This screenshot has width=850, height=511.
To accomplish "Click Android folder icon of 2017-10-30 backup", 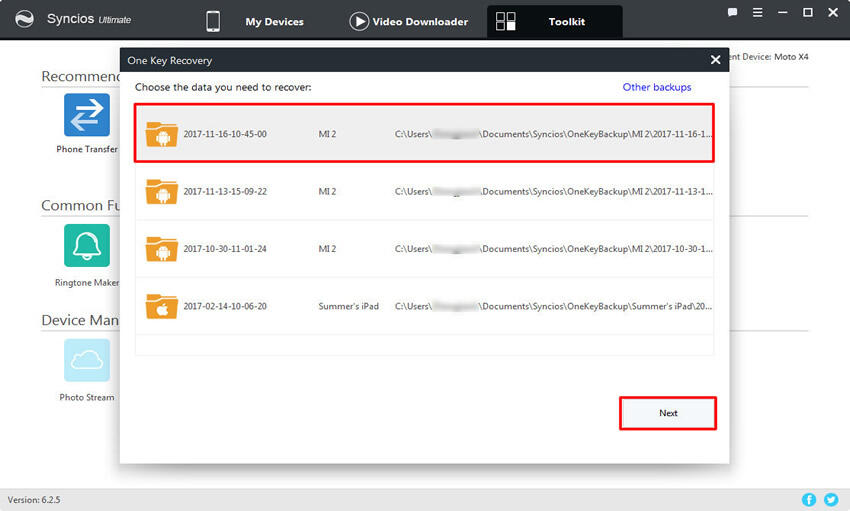I will [x=161, y=248].
